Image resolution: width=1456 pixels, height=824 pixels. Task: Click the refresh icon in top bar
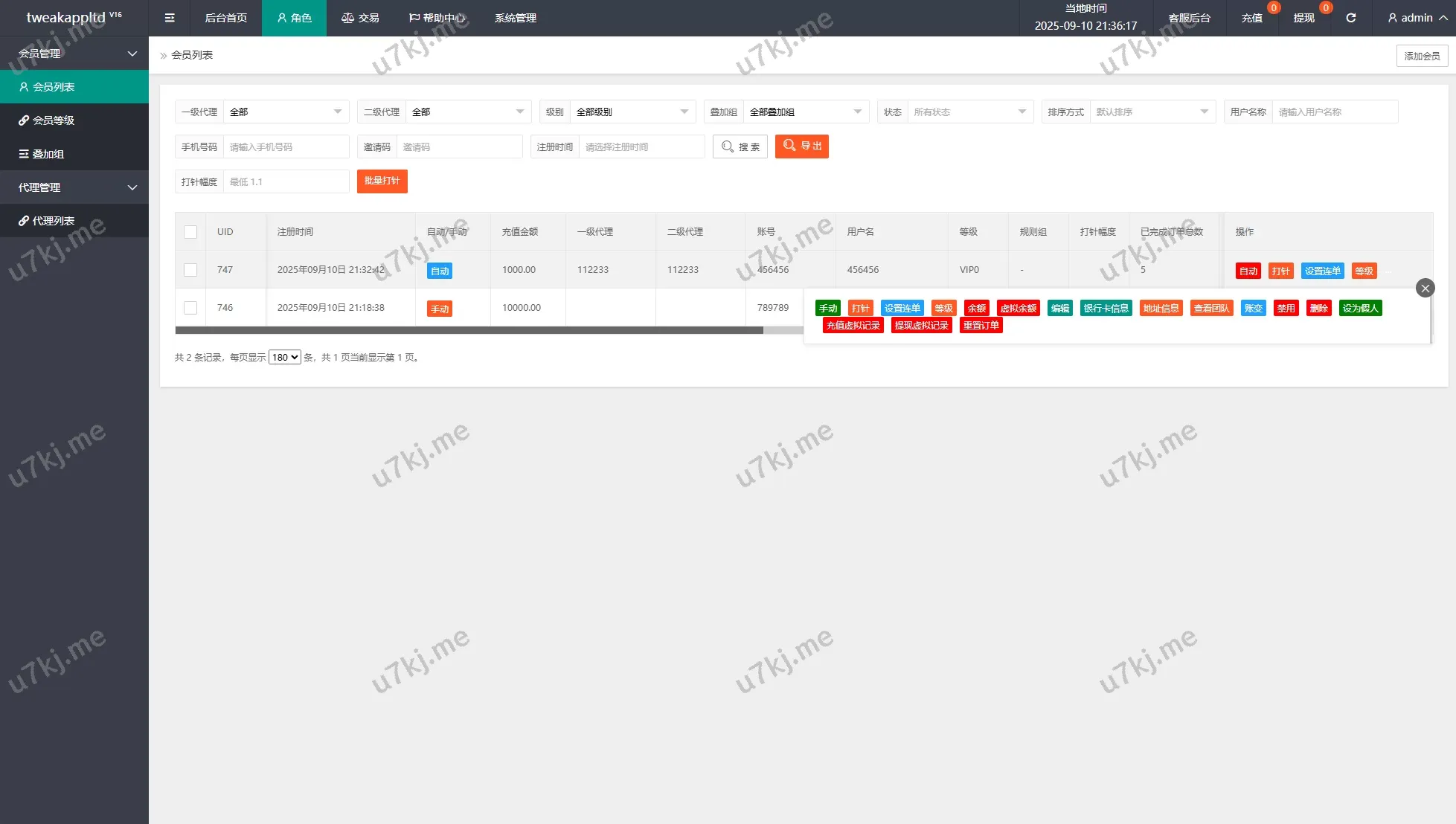(1351, 18)
